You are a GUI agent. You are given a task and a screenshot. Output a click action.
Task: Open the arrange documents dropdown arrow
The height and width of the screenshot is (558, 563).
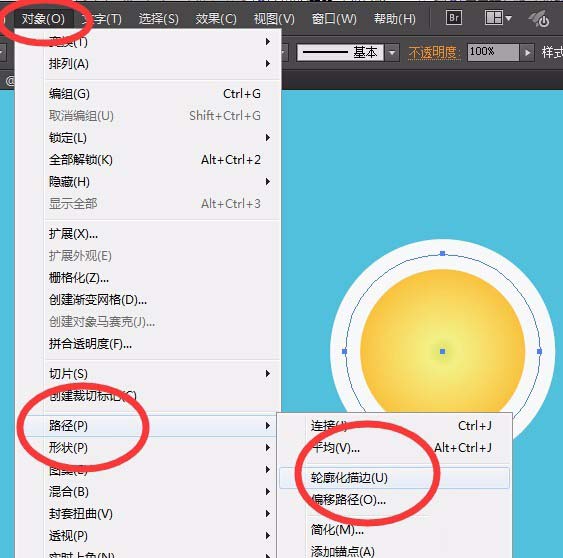508,18
